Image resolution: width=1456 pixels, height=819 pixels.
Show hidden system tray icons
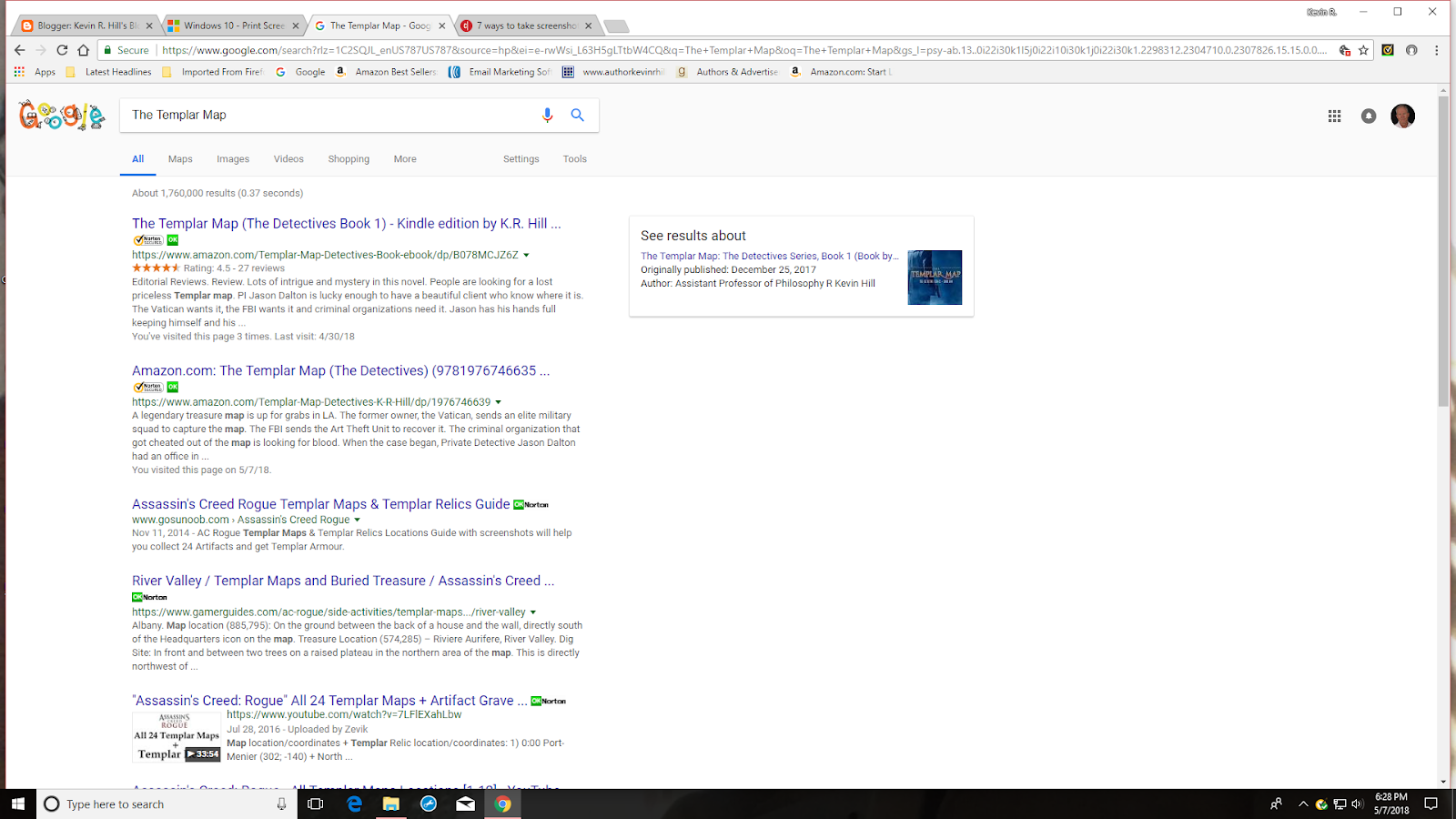(1303, 804)
